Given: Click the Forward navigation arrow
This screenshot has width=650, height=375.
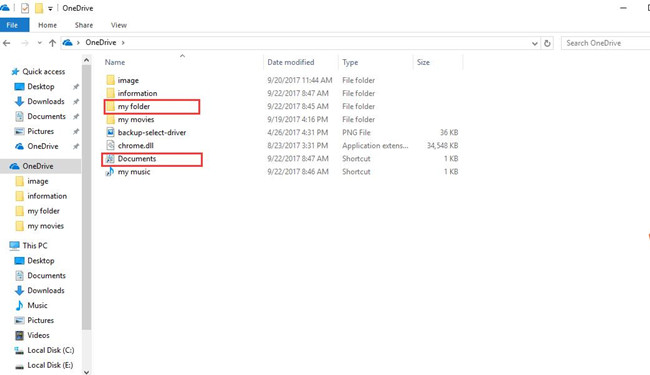Looking at the screenshot, I should point(25,43).
